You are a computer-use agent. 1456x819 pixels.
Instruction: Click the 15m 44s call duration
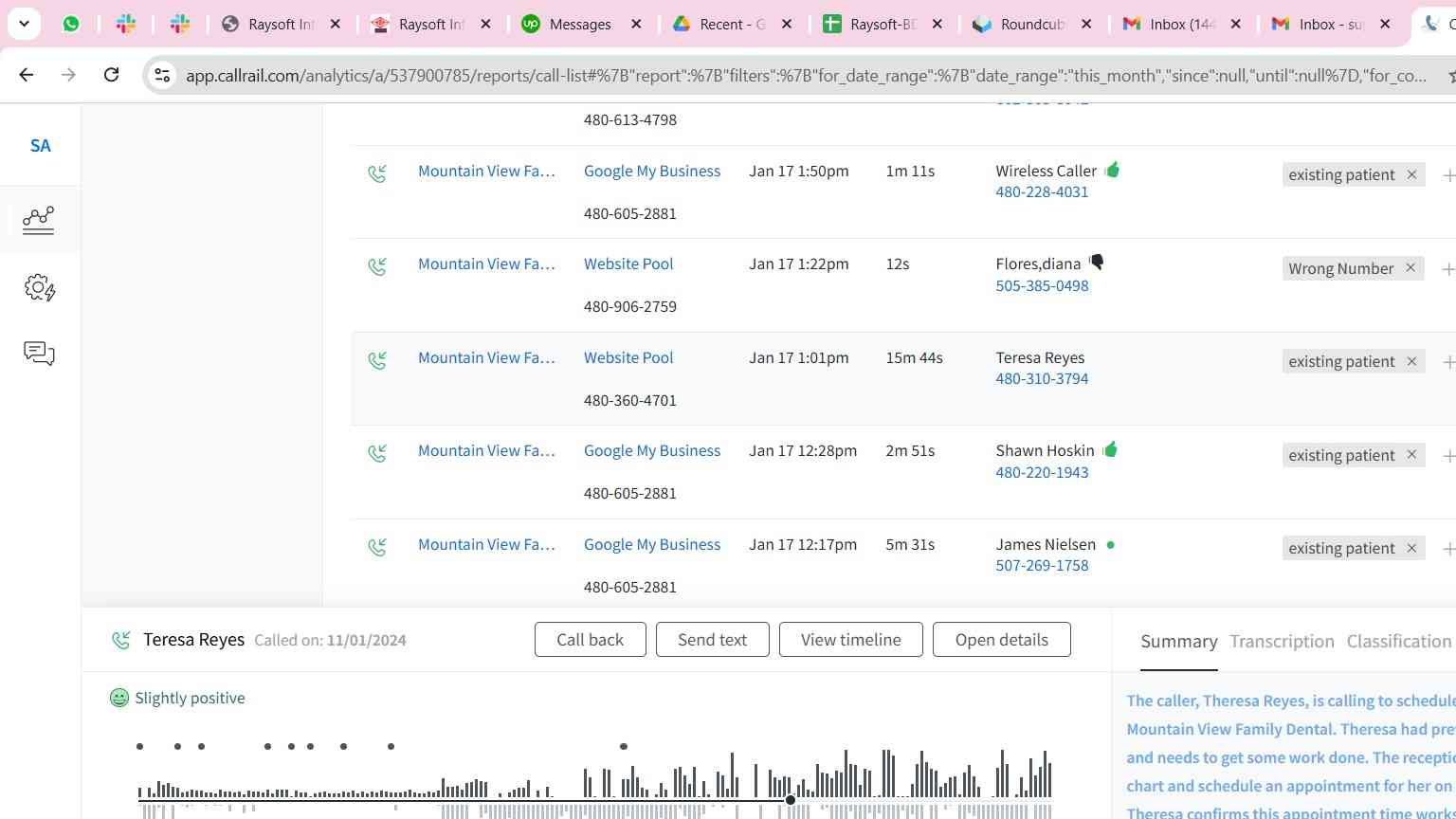(x=914, y=357)
